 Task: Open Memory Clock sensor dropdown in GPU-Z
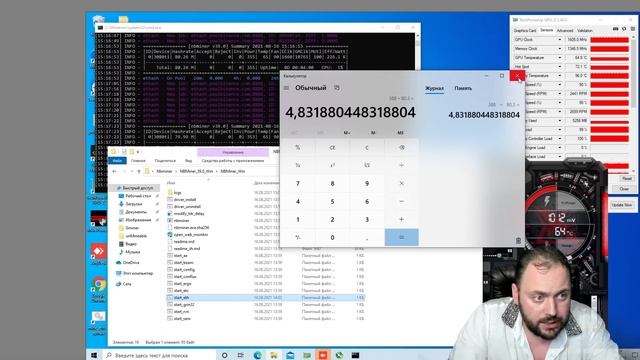560,49
